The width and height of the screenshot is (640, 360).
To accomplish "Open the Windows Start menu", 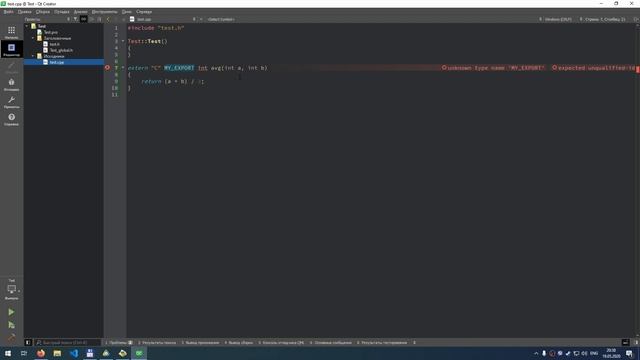I will click(x=8, y=353).
